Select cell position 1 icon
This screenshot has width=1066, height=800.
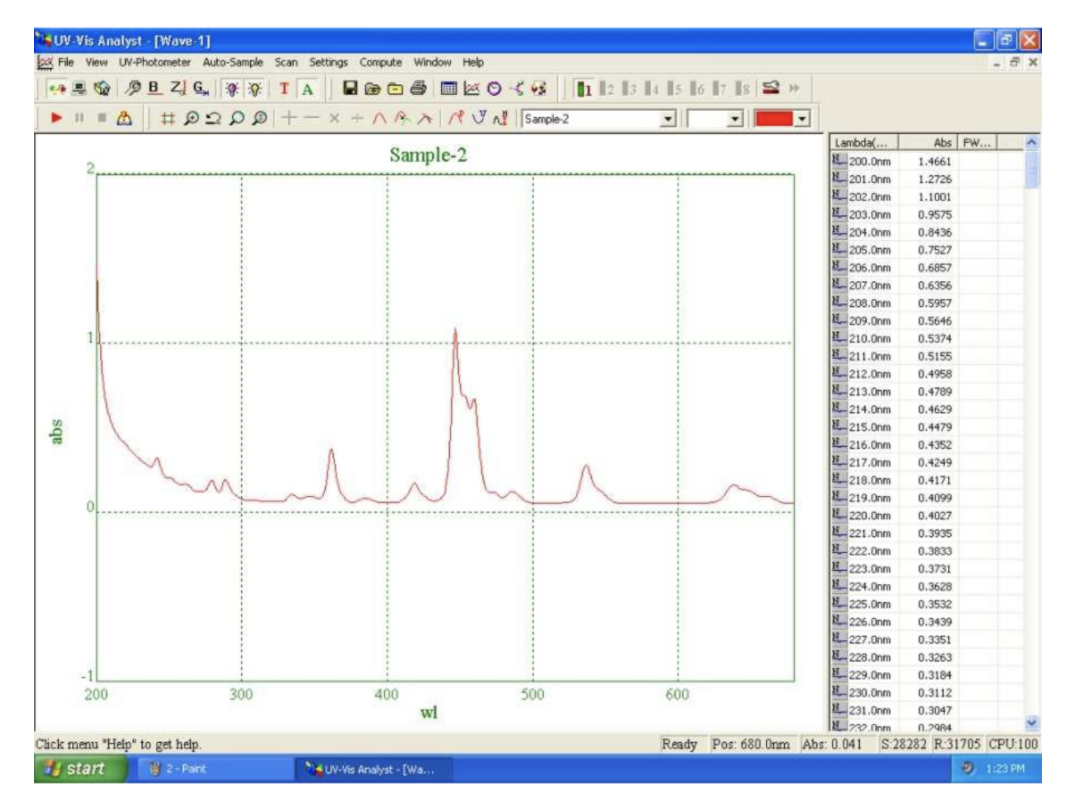point(583,89)
